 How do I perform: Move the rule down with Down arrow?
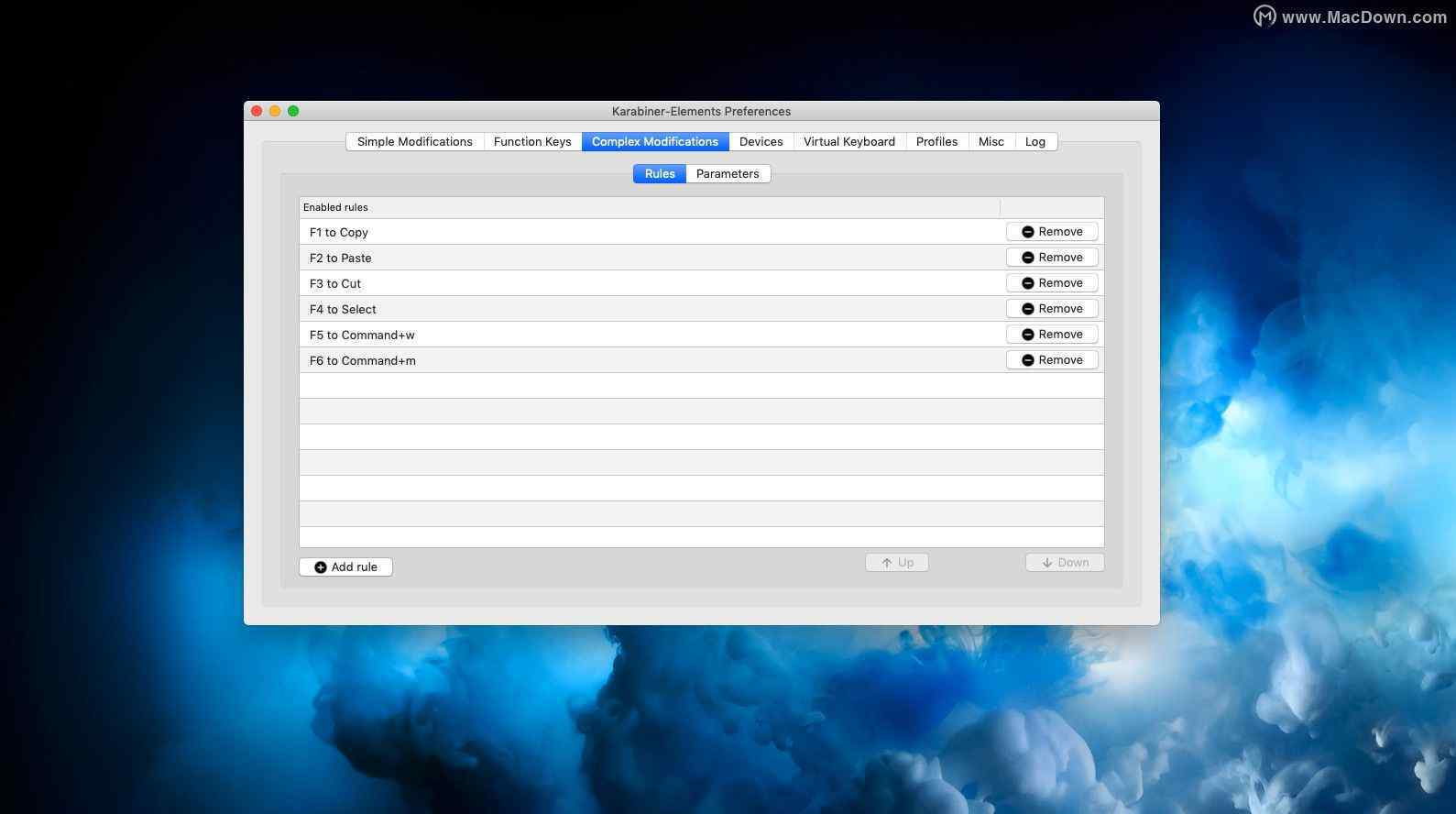coord(1064,563)
